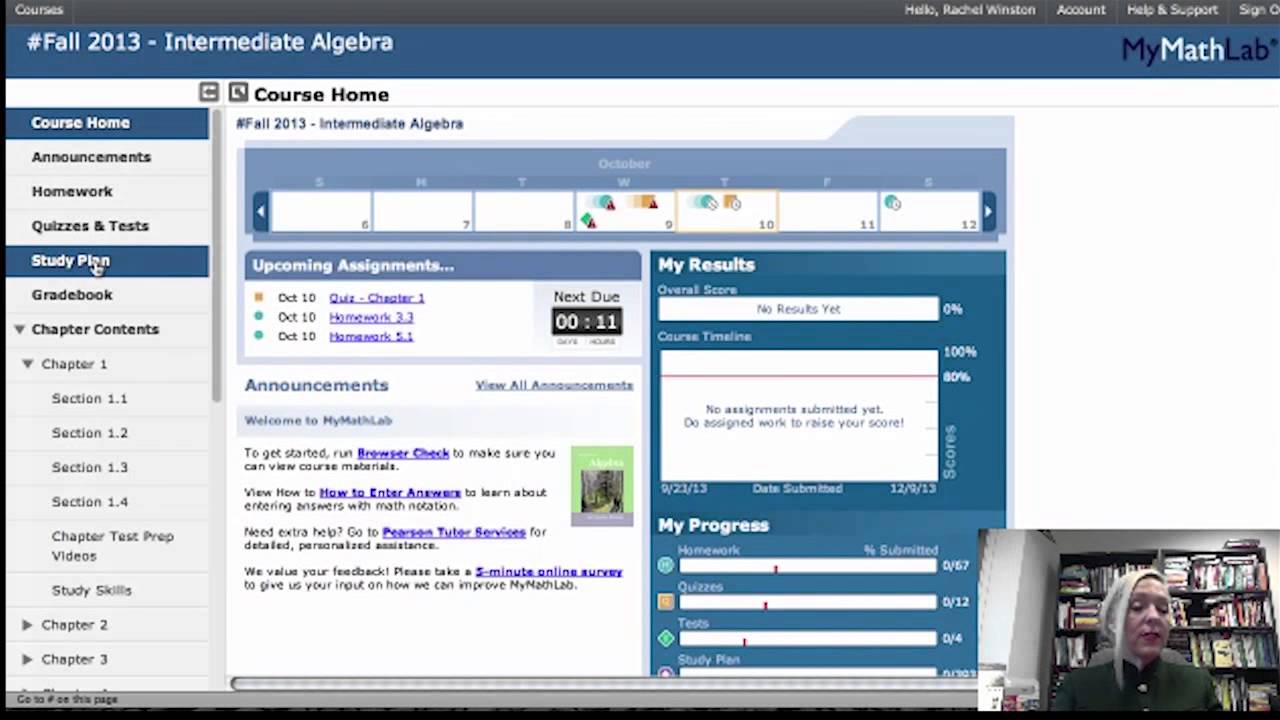Click the Homework progress icon
The height and width of the screenshot is (720, 1280).
666,566
